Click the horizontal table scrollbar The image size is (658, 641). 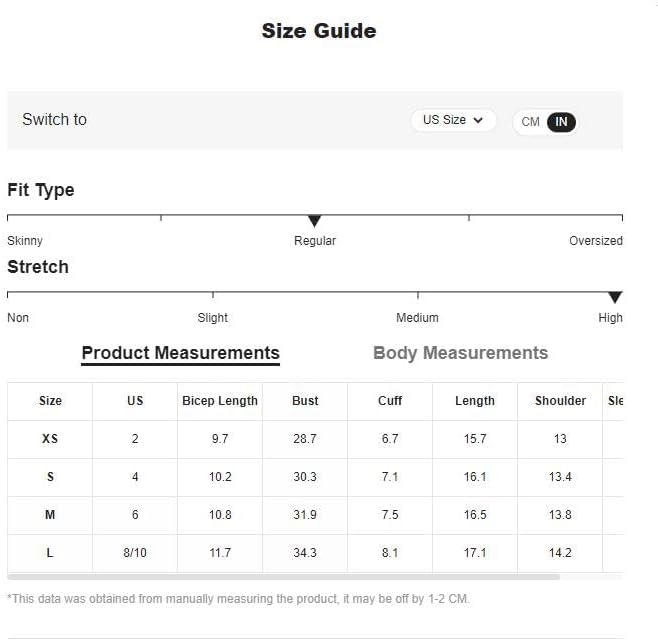(284, 577)
